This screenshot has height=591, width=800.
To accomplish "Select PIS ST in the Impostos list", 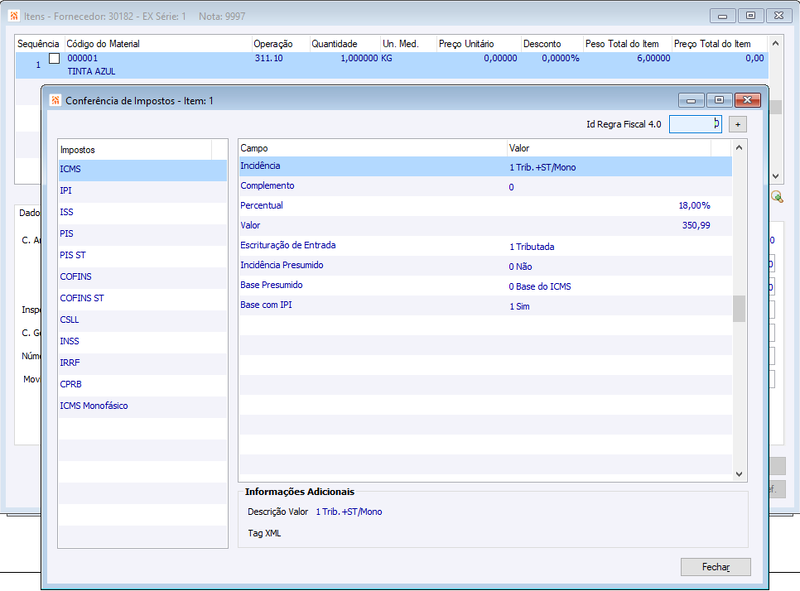I will [143, 255].
